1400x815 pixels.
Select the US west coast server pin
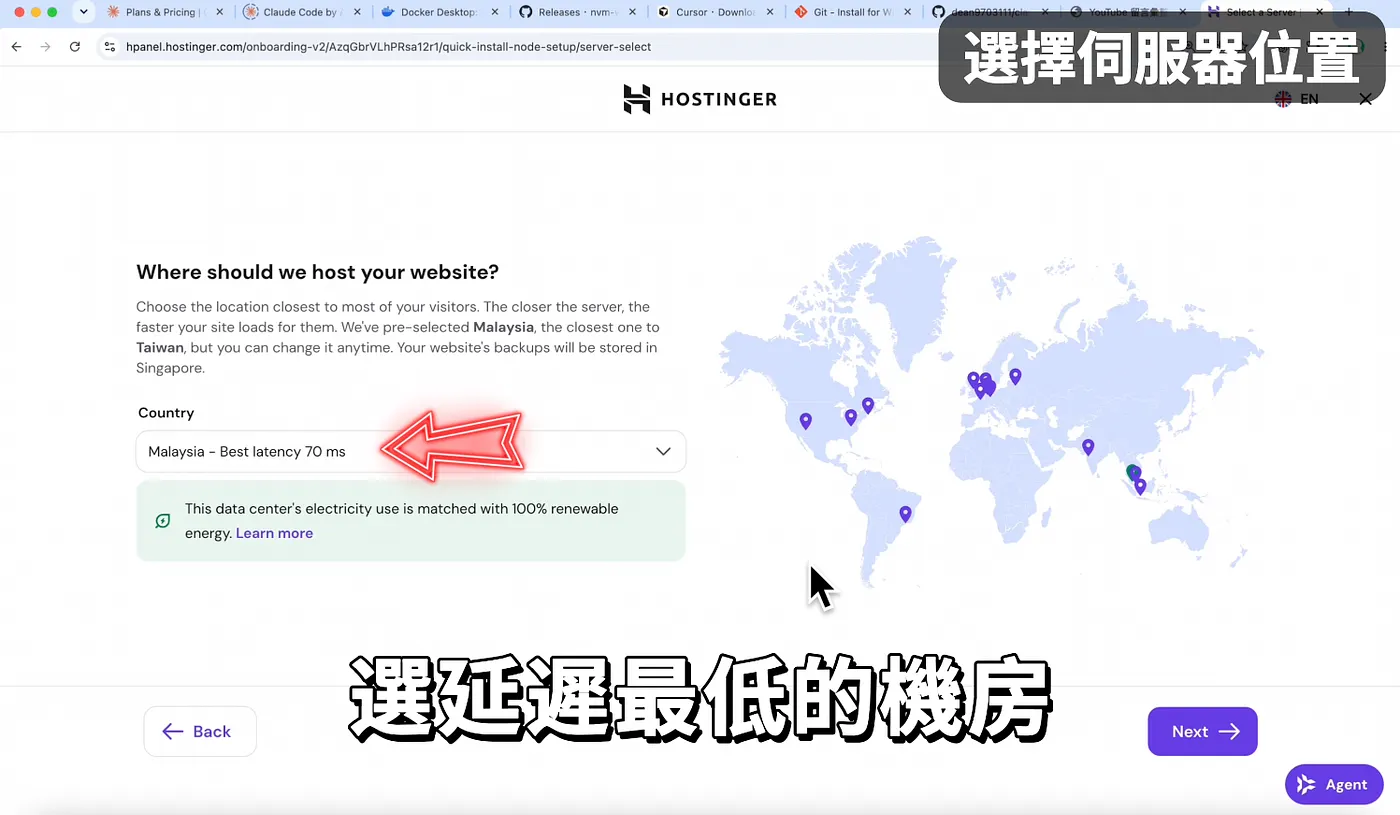(806, 421)
